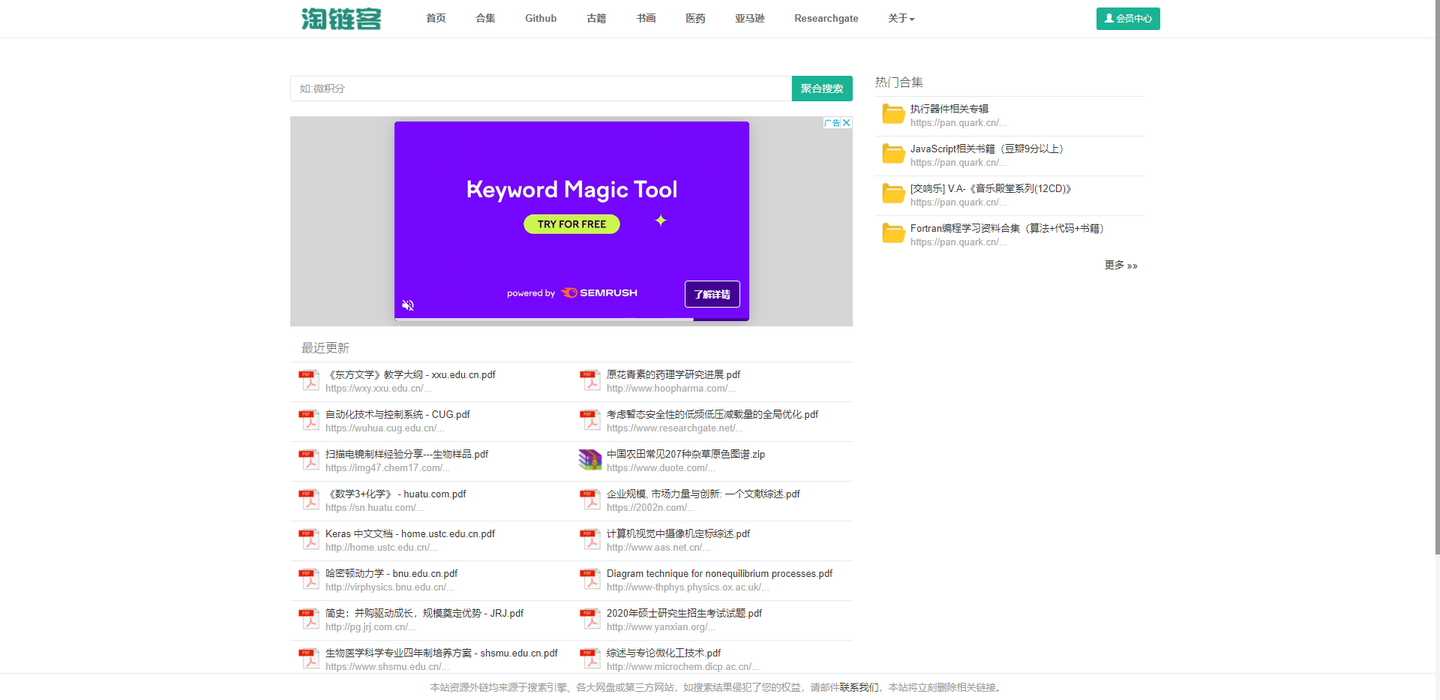Click the http://www.aas.net.cn/... URL text
The image size is (1440, 700).
pyautogui.click(x=658, y=547)
